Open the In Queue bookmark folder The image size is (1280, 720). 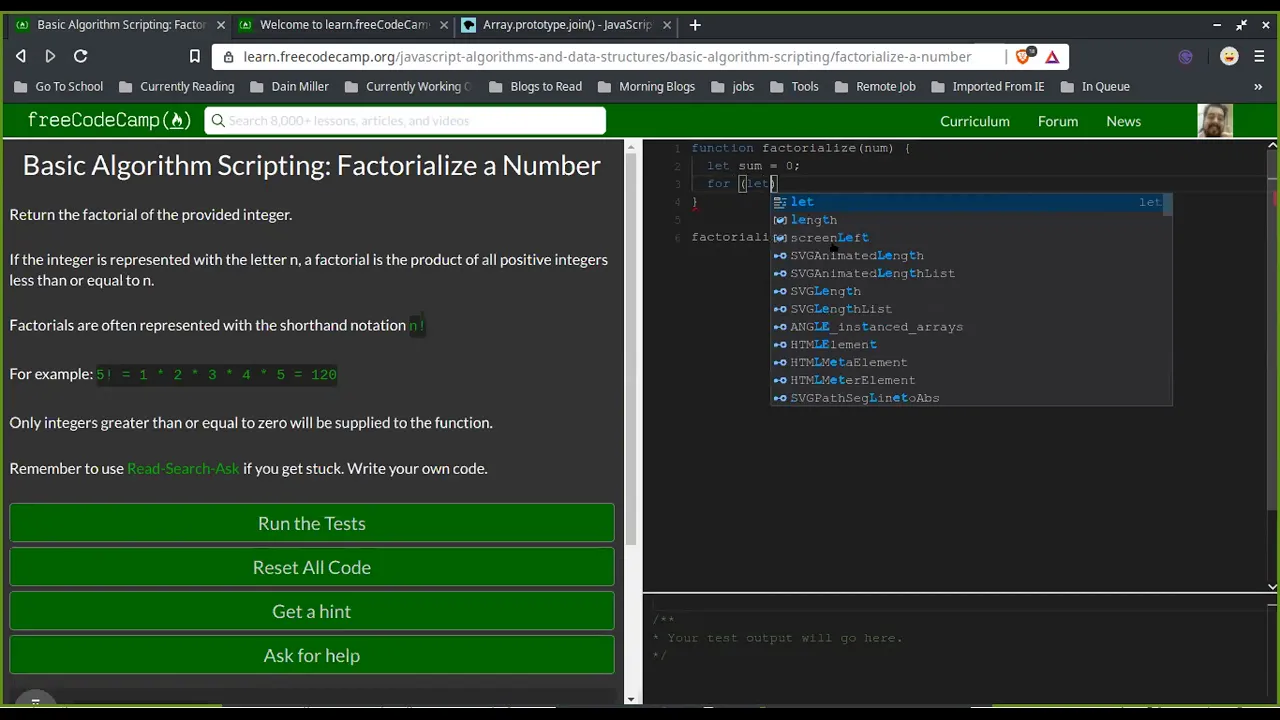(1094, 87)
